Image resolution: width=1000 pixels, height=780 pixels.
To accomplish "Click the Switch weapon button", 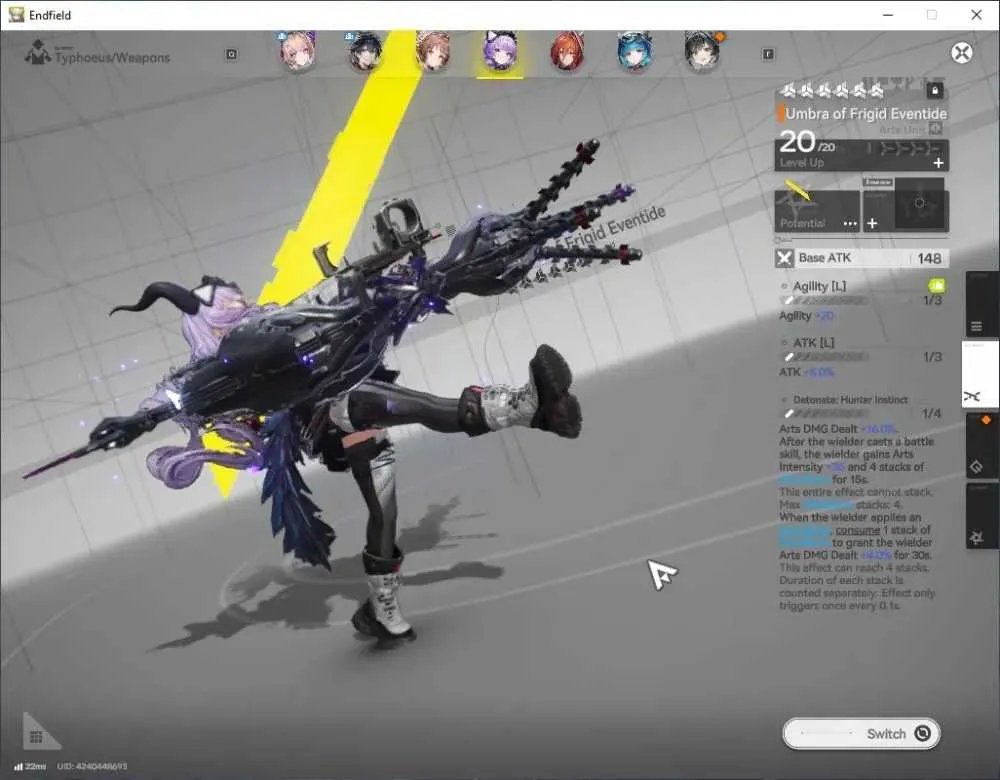I will click(x=861, y=733).
